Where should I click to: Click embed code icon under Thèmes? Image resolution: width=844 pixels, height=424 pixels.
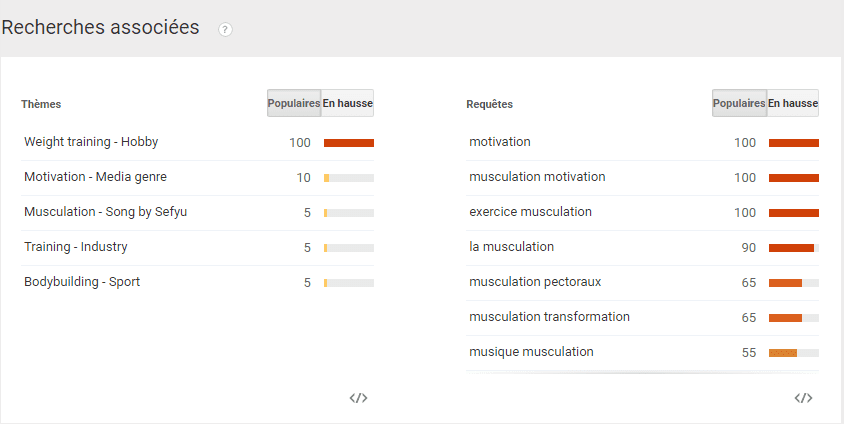[358, 398]
